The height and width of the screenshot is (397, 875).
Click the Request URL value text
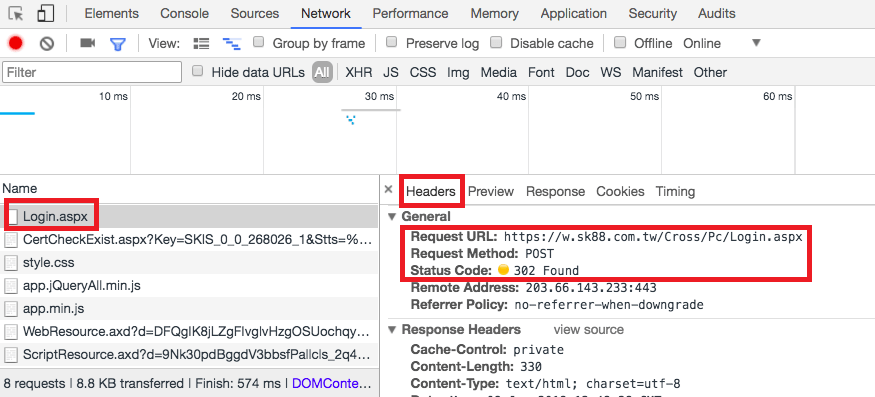653,236
